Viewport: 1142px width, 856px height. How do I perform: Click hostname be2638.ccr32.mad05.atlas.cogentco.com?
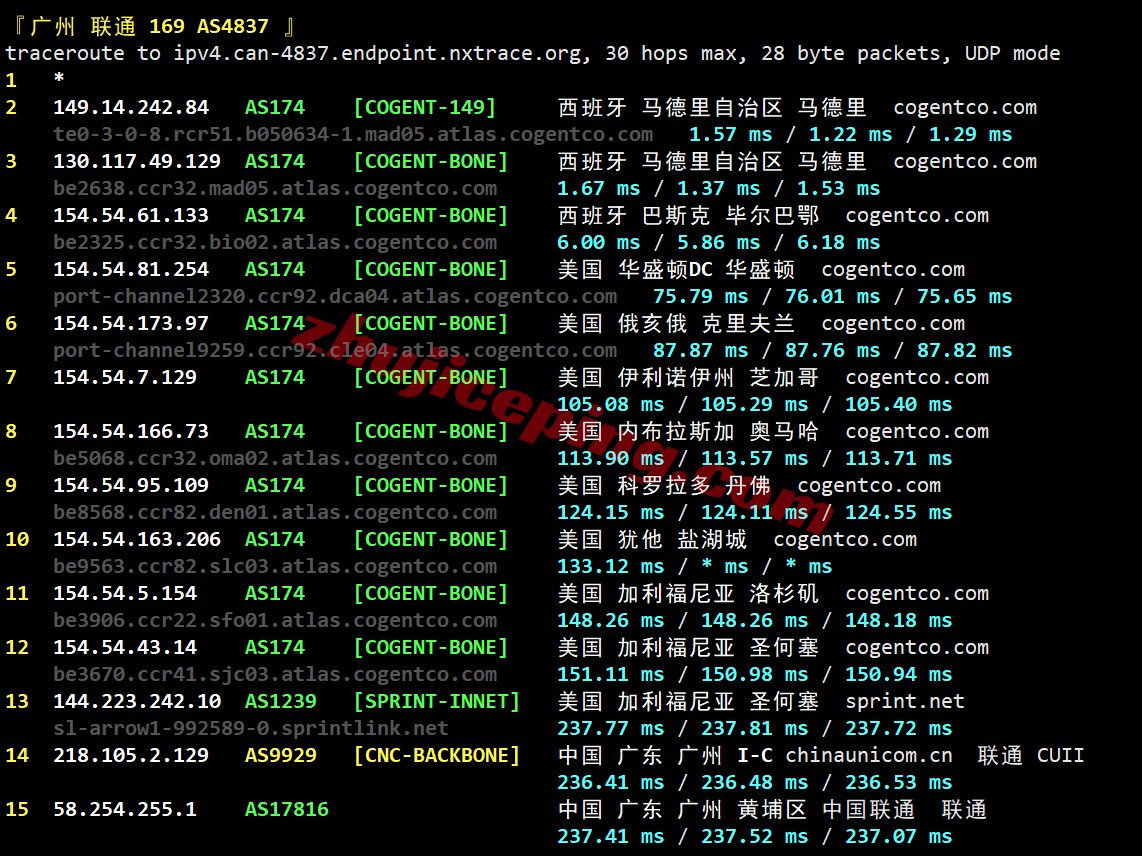275,189
